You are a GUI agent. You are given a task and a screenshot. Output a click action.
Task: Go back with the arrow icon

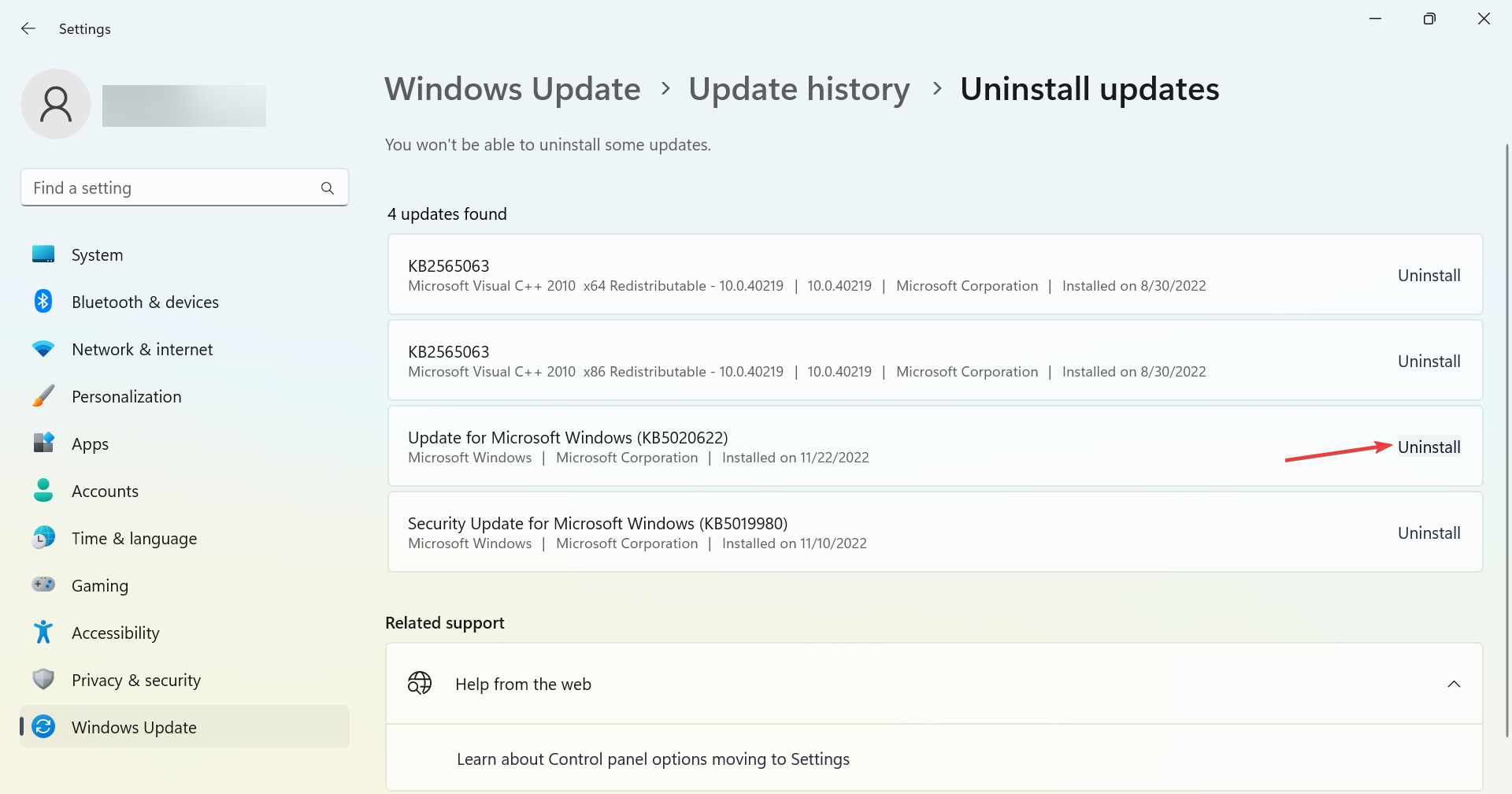[28, 29]
